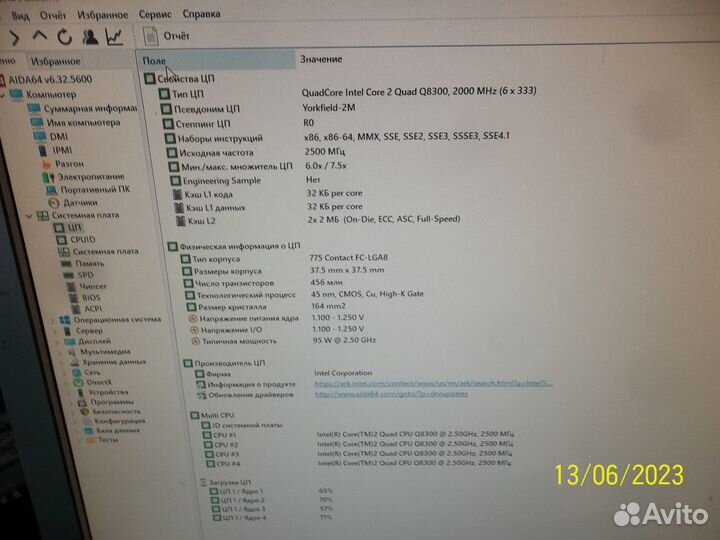Click the Операционная система Windows icon
This screenshot has width=720, height=540.
click(x=65, y=320)
